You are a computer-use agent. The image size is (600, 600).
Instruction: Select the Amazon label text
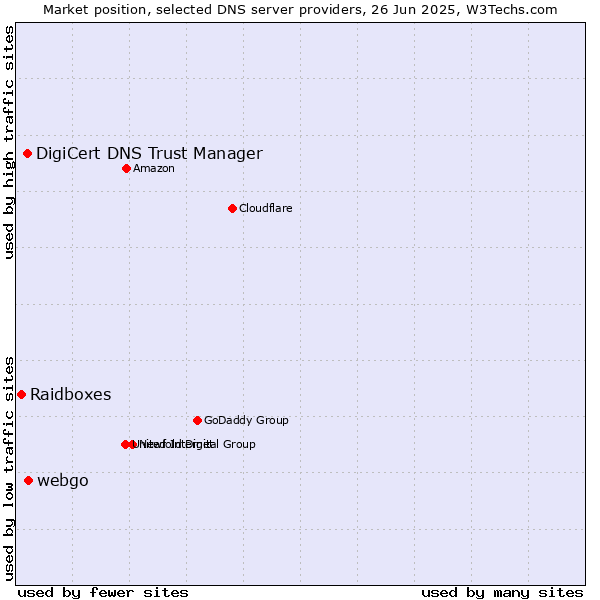point(154,168)
